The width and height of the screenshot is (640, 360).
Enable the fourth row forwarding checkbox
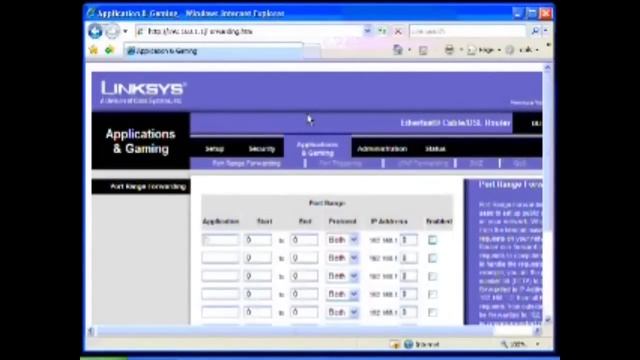click(x=432, y=294)
